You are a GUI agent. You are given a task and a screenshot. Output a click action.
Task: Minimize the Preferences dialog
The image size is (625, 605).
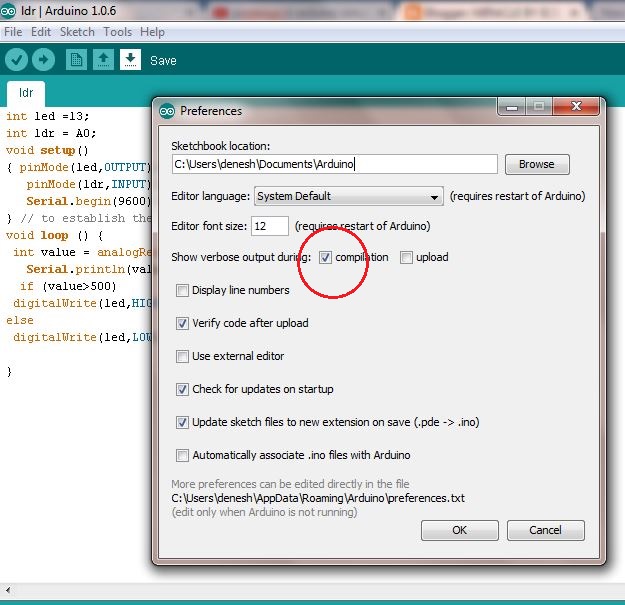(512, 107)
